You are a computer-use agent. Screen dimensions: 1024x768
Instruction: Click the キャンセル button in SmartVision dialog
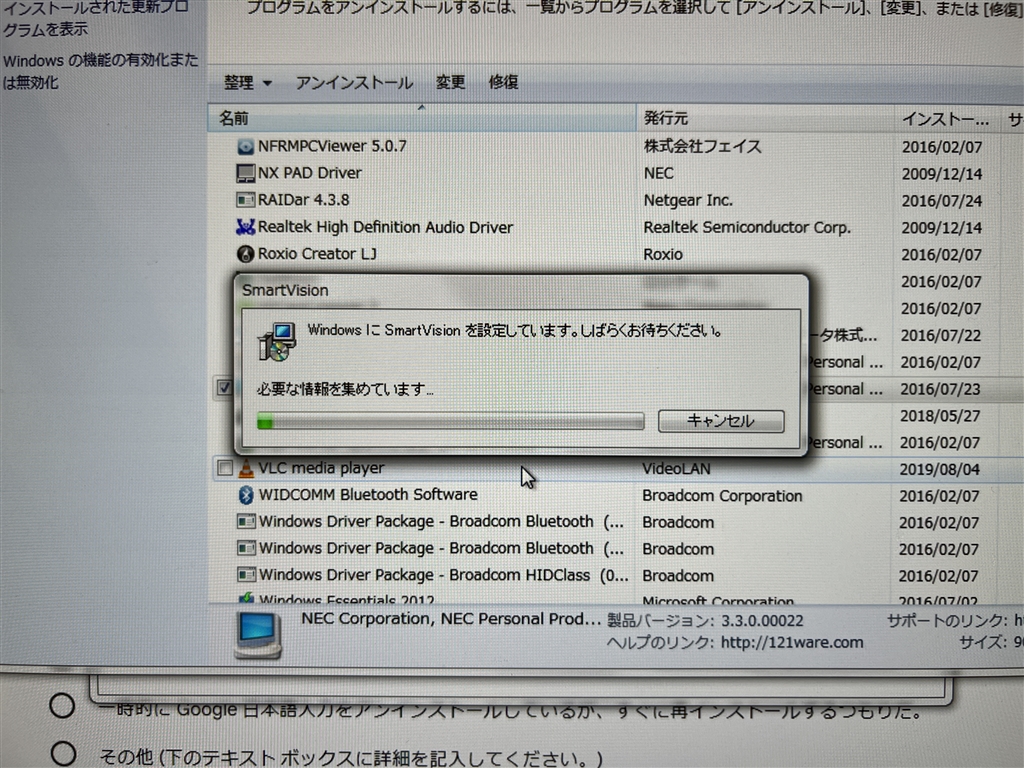tap(721, 421)
